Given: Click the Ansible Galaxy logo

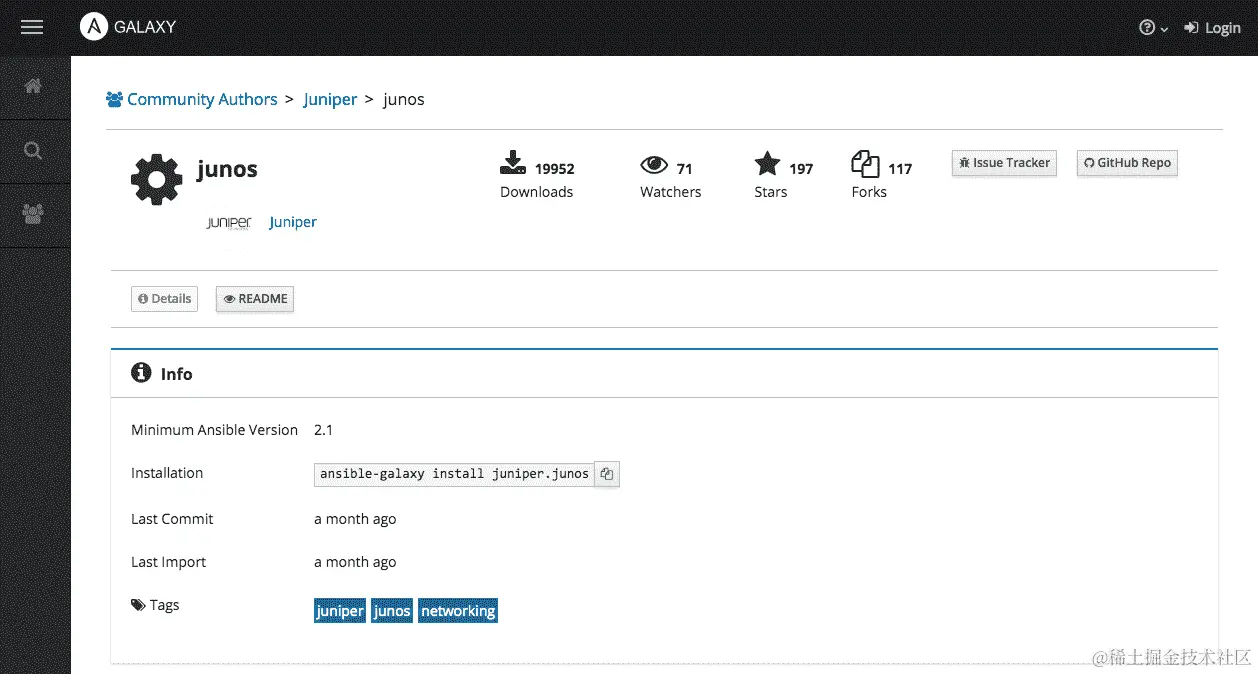Looking at the screenshot, I should 128,27.
